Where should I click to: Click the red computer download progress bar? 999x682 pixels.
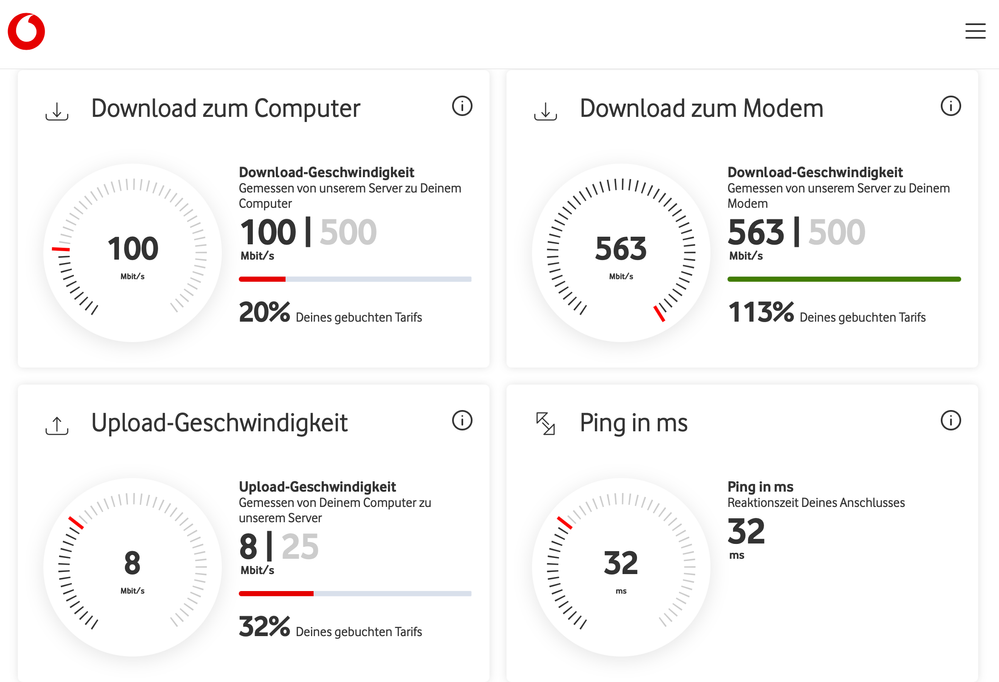pyautogui.click(x=355, y=279)
